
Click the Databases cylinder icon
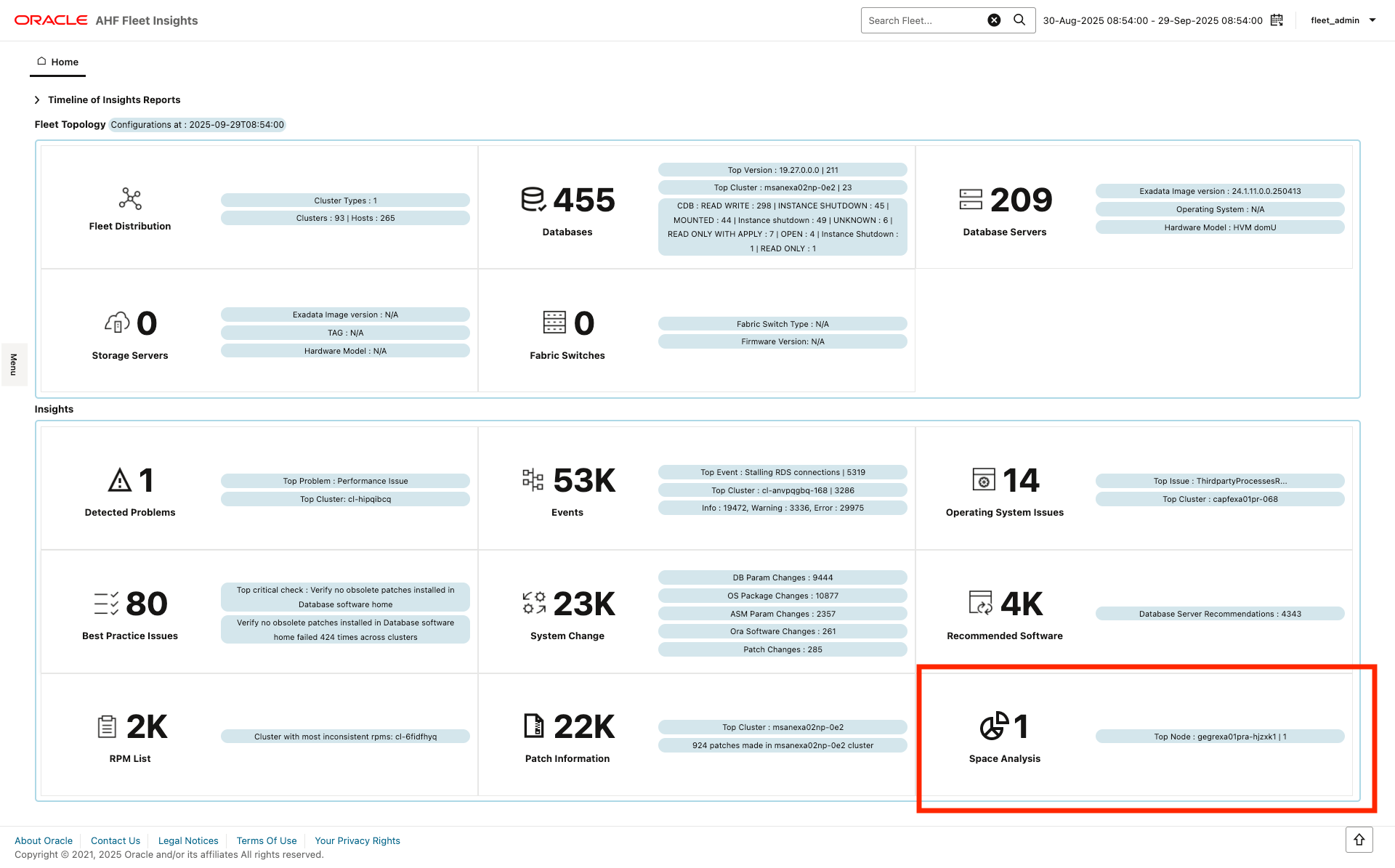pos(533,198)
